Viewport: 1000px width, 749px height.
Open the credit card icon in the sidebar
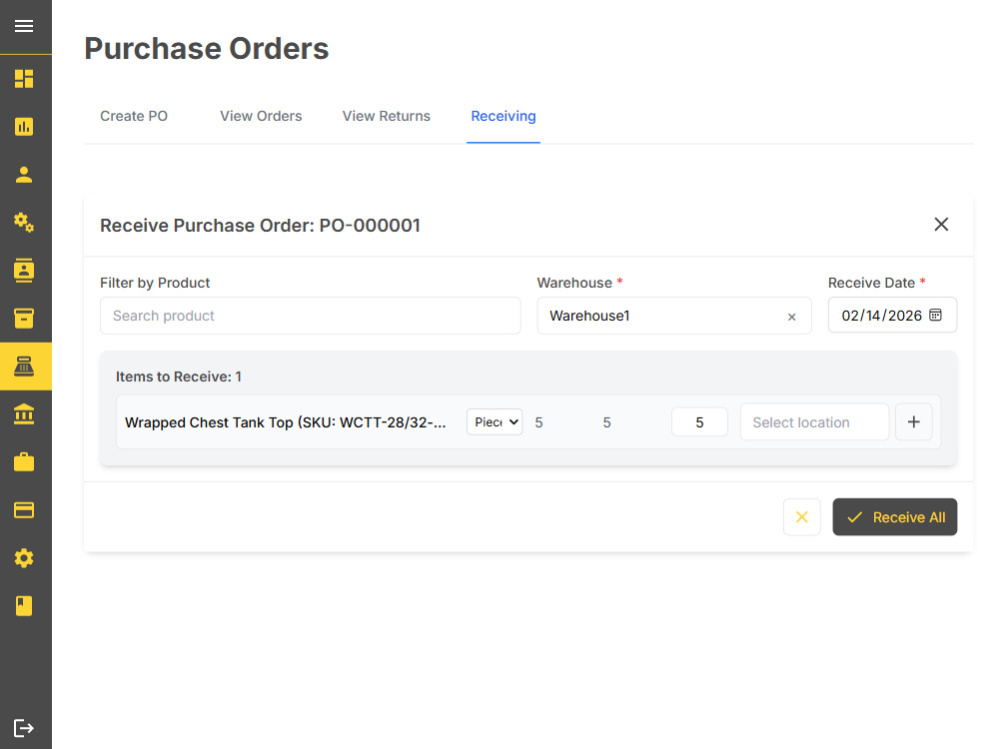(x=24, y=510)
